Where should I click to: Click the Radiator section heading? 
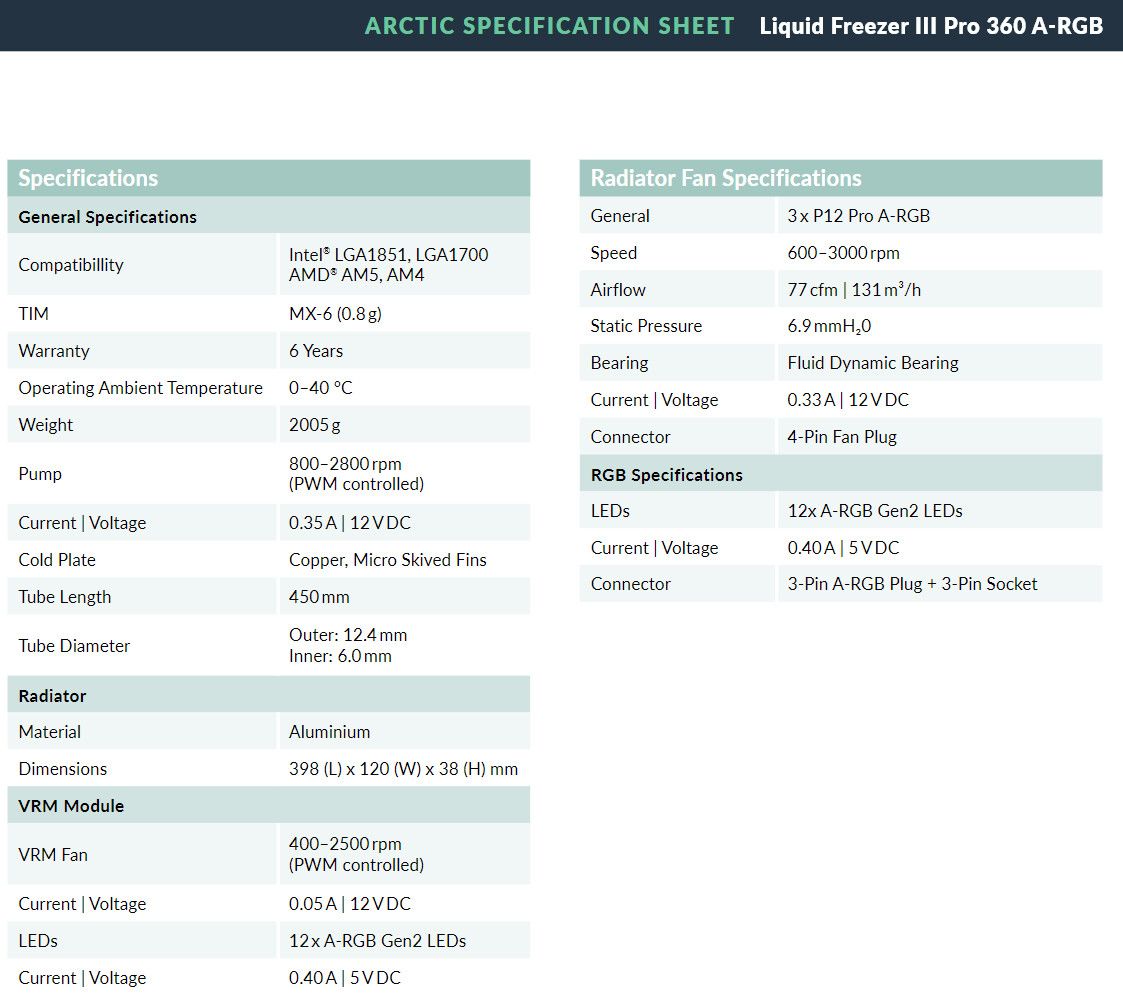(x=52, y=696)
